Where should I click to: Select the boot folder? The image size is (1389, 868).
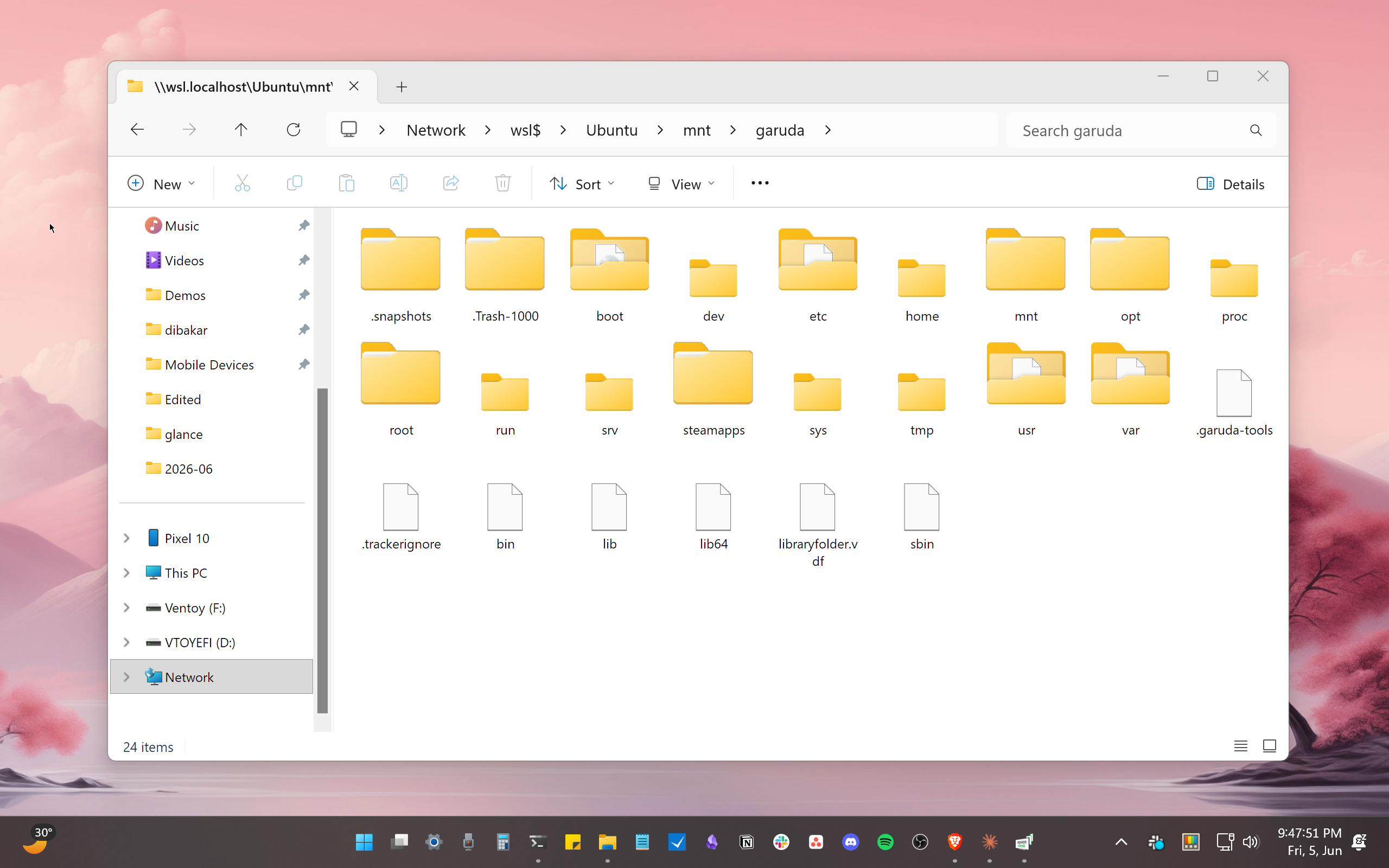609,275
